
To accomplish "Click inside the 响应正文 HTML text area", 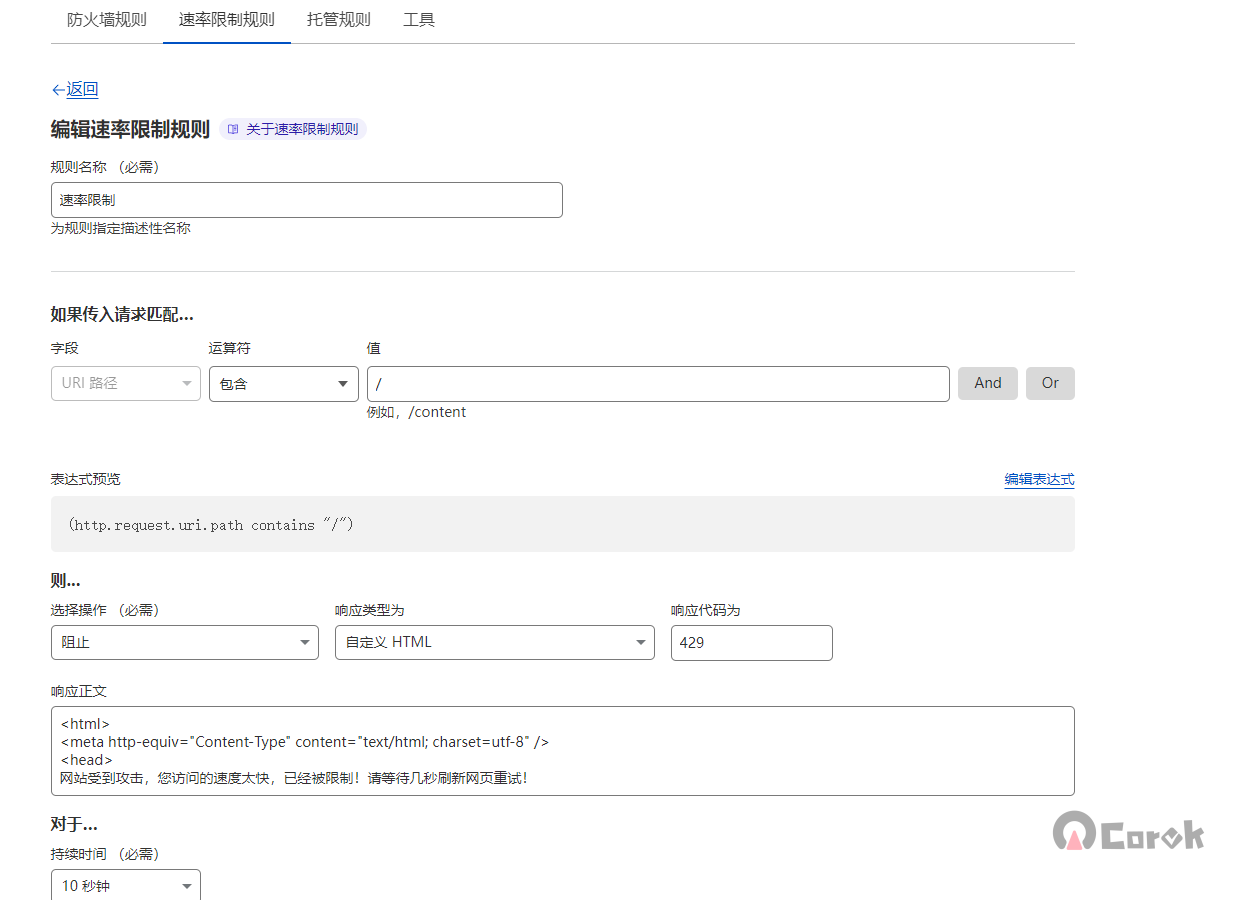I will (x=562, y=750).
